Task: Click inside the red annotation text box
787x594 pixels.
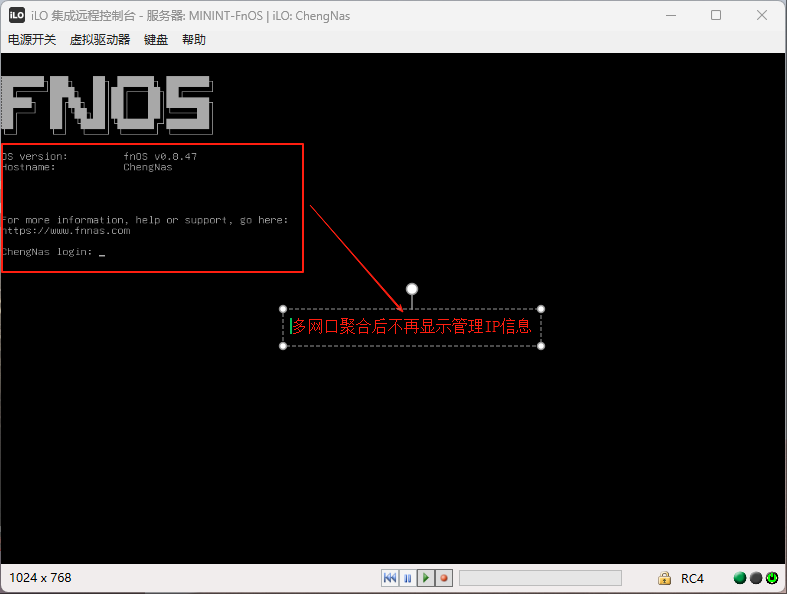Action: 412,327
